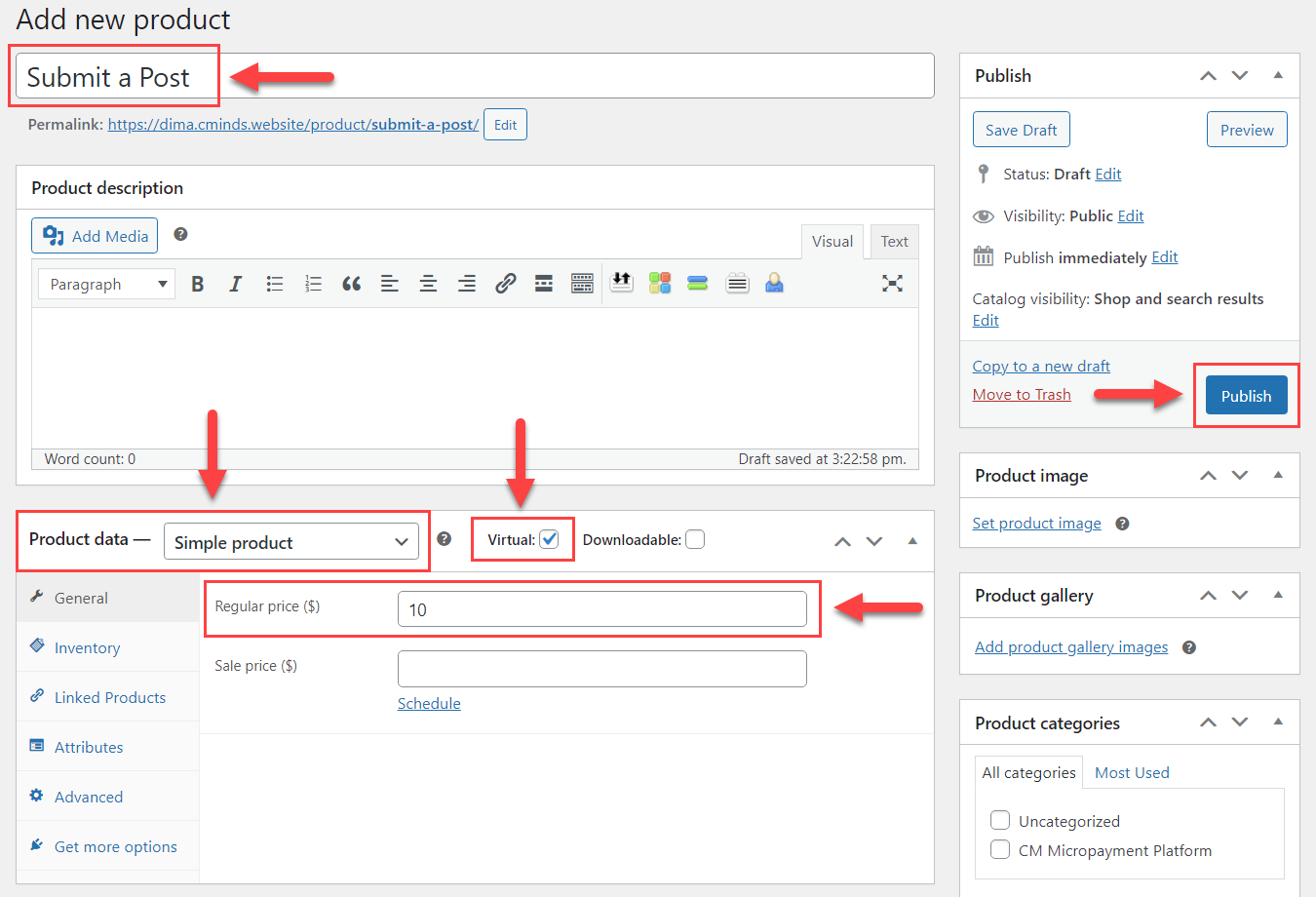The image size is (1316, 897).
Task: Open help icon next to product gallery link
Action: click(1189, 647)
